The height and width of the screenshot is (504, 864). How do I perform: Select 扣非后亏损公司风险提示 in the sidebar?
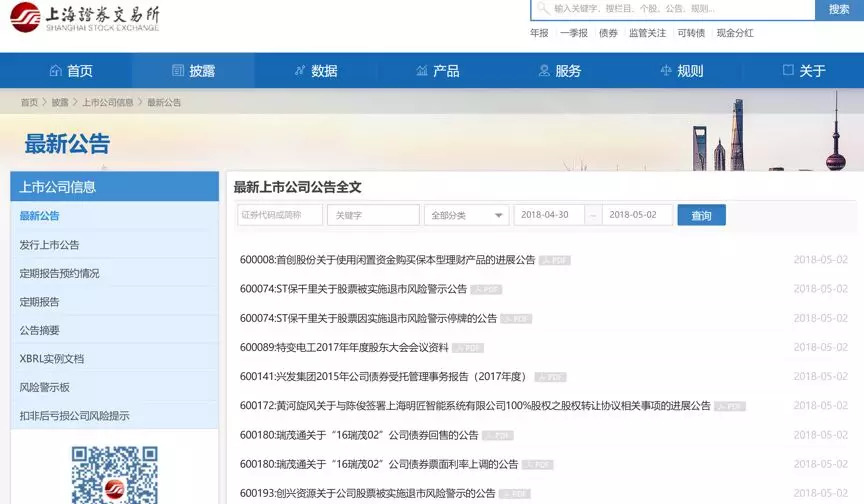115,416
